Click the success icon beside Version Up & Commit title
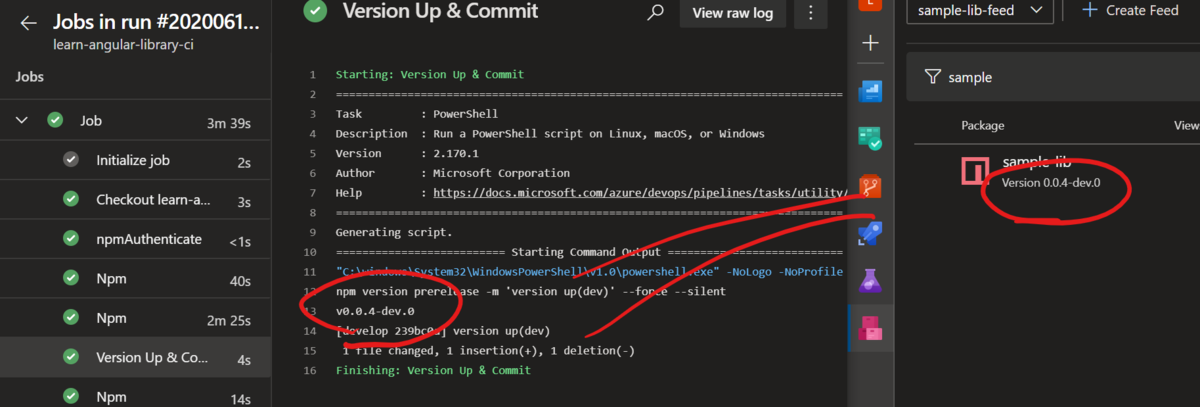 point(315,11)
